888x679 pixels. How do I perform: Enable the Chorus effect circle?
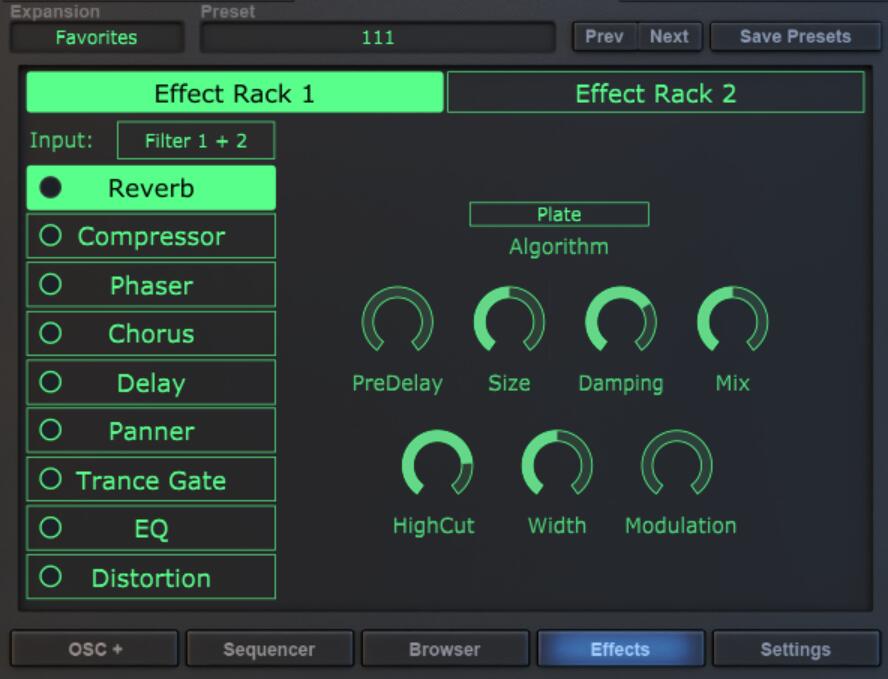(x=50, y=333)
